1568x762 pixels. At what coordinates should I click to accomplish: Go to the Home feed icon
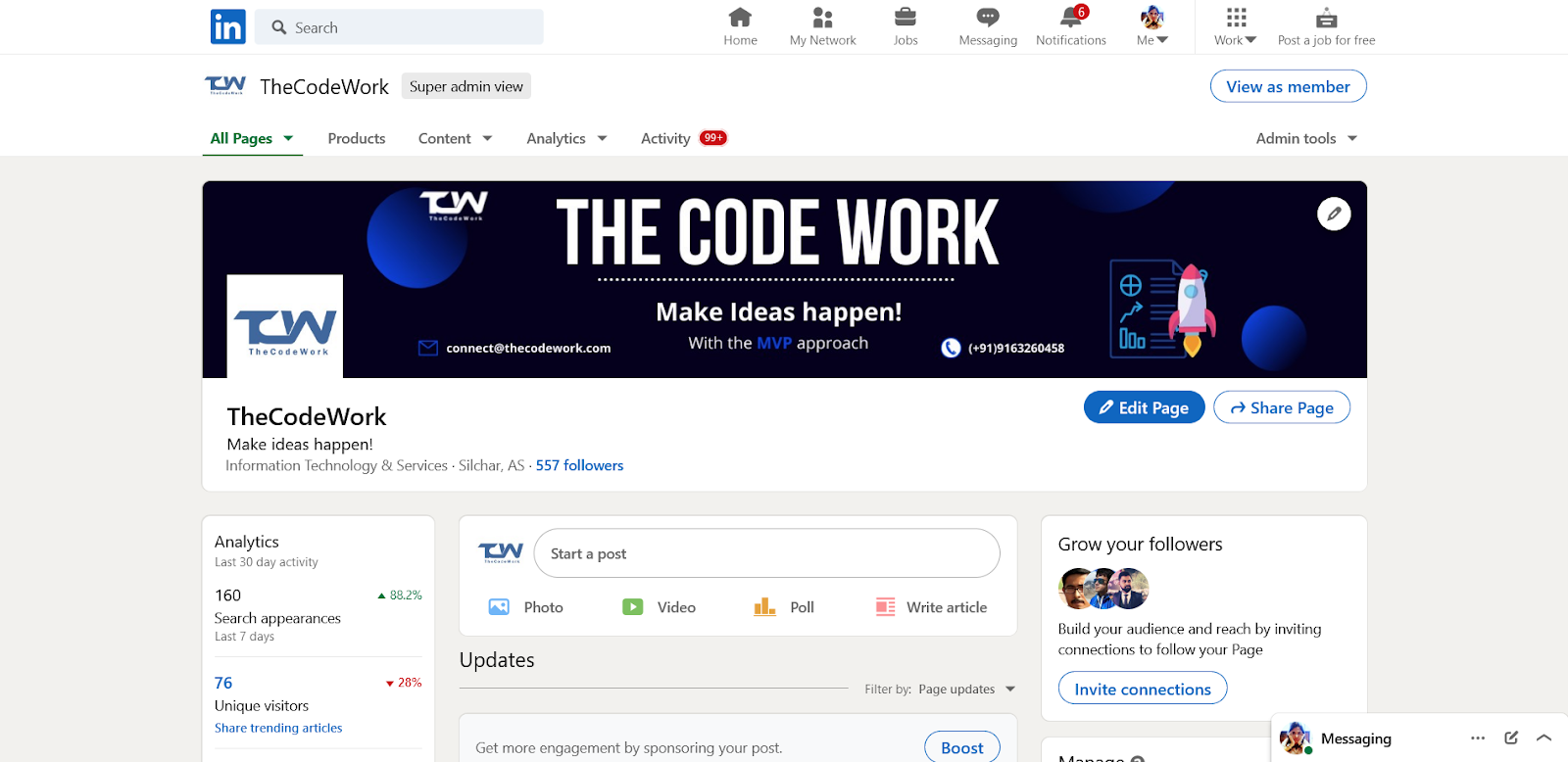740,18
